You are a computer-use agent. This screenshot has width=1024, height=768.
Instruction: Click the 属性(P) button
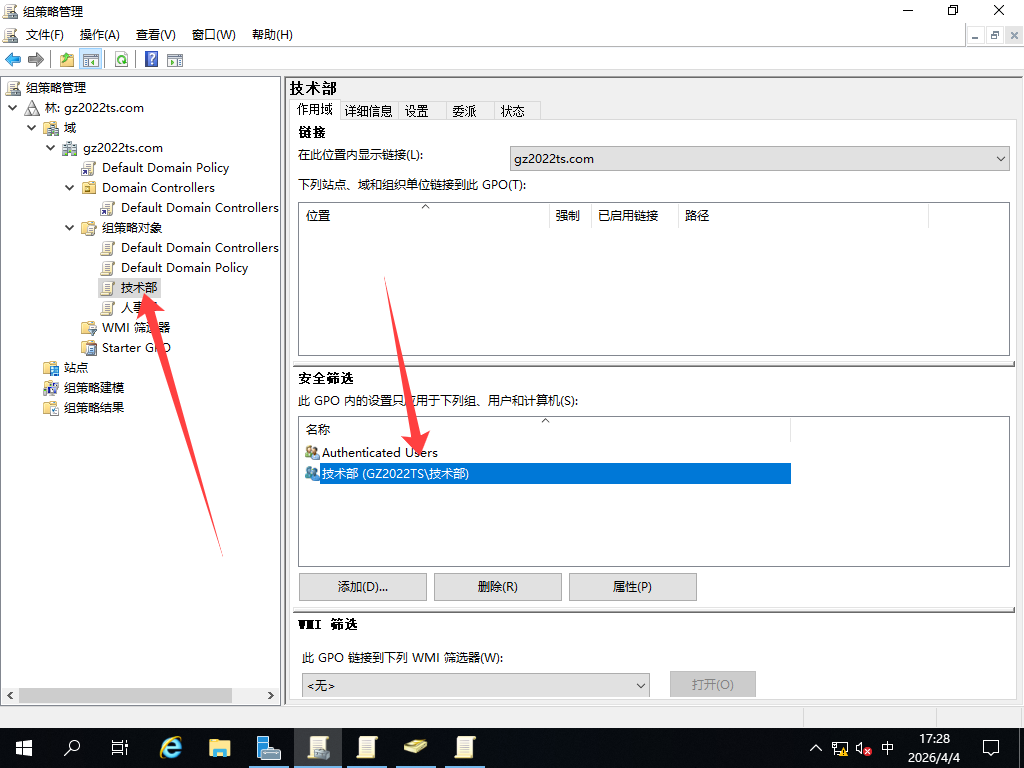pos(632,587)
